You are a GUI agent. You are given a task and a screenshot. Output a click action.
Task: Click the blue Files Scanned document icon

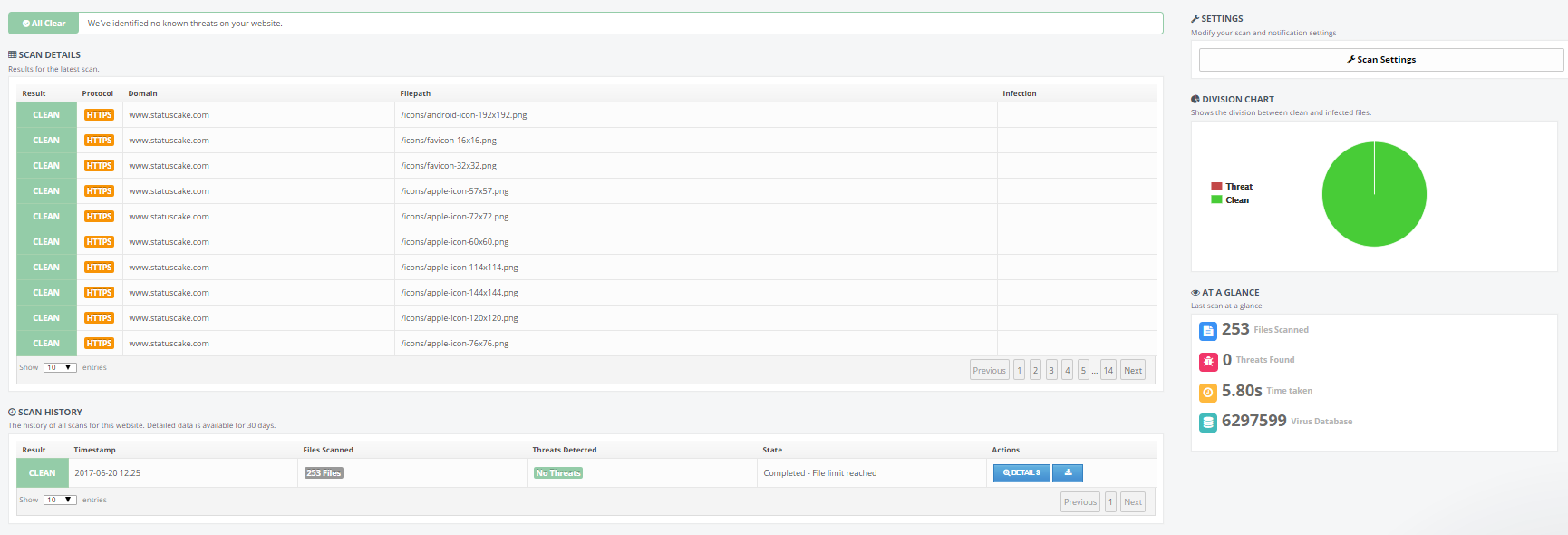coord(1207,331)
